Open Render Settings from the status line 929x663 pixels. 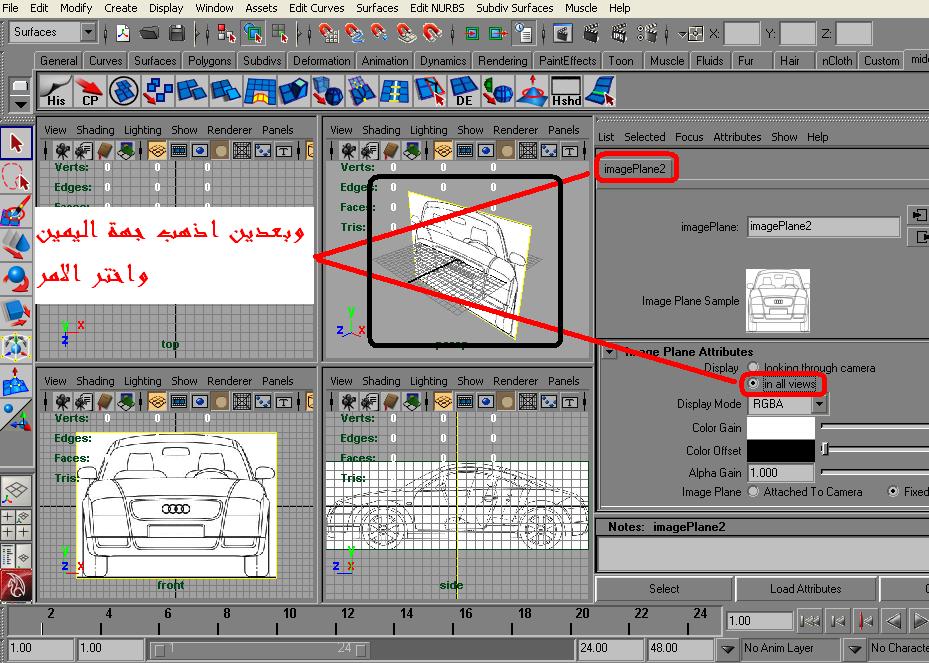[x=647, y=33]
